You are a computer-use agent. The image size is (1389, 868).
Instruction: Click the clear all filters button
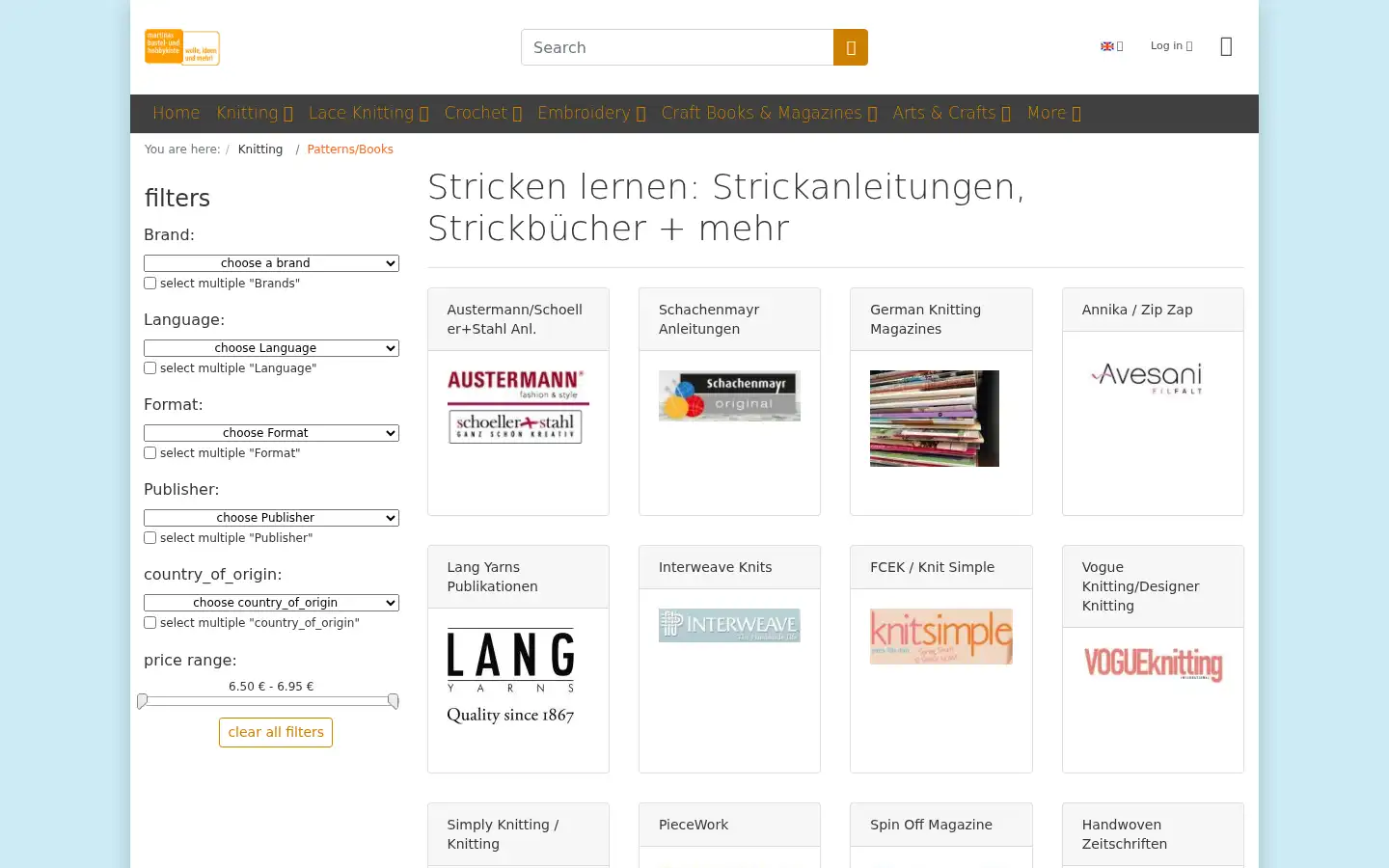[x=276, y=732]
